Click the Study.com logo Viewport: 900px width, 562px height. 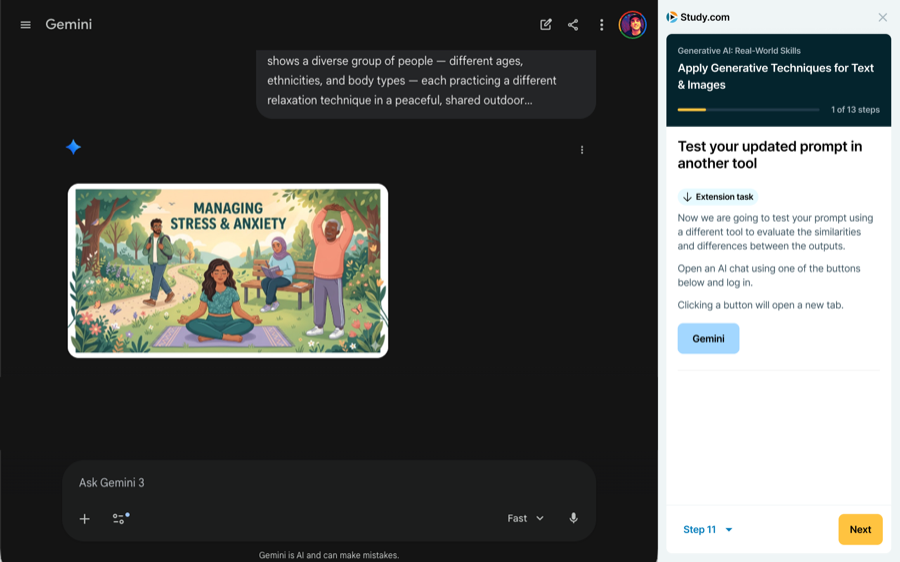tap(697, 17)
